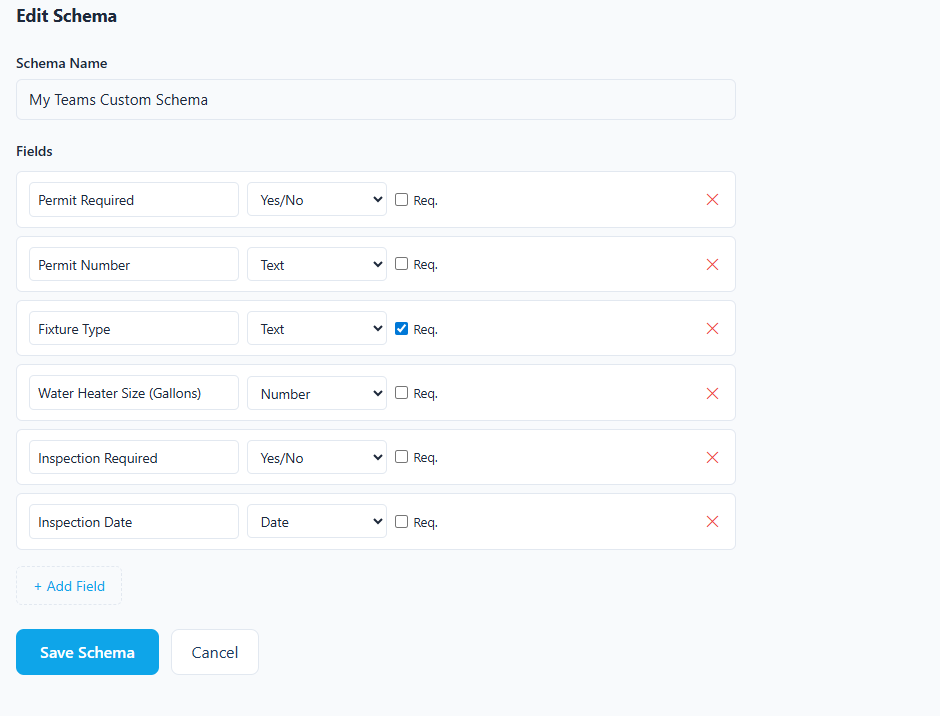Image resolution: width=940 pixels, height=716 pixels.
Task: Open the Permit Number type selector
Action: point(317,264)
